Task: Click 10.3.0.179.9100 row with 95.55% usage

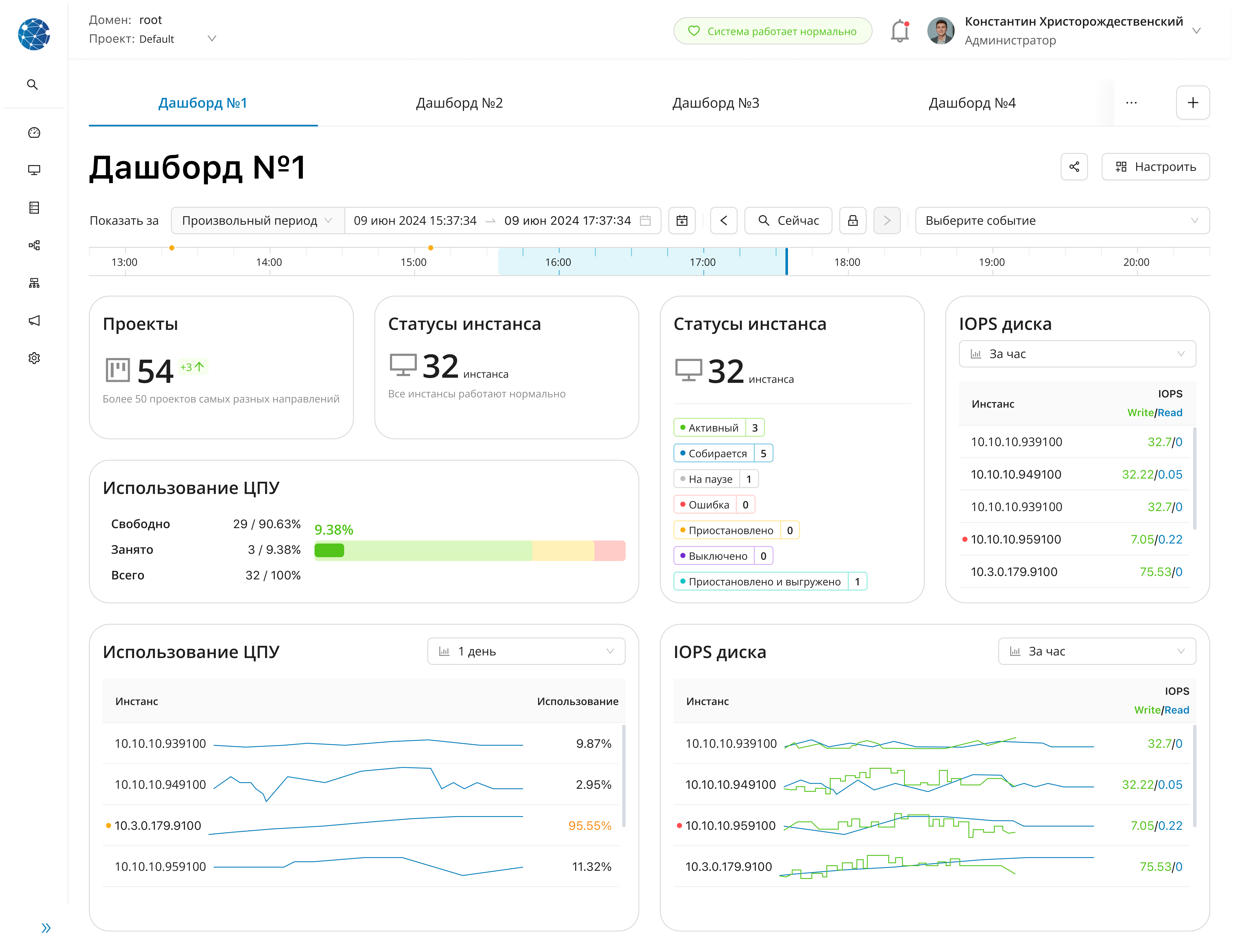Action: (361, 825)
